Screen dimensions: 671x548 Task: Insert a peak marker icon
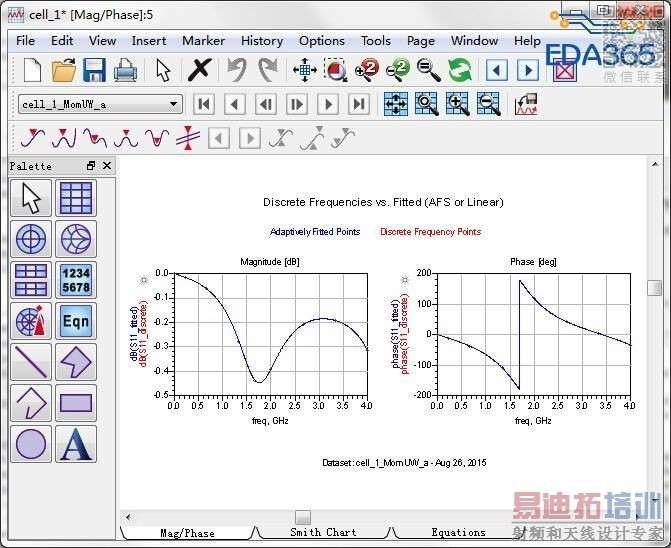click(64, 138)
